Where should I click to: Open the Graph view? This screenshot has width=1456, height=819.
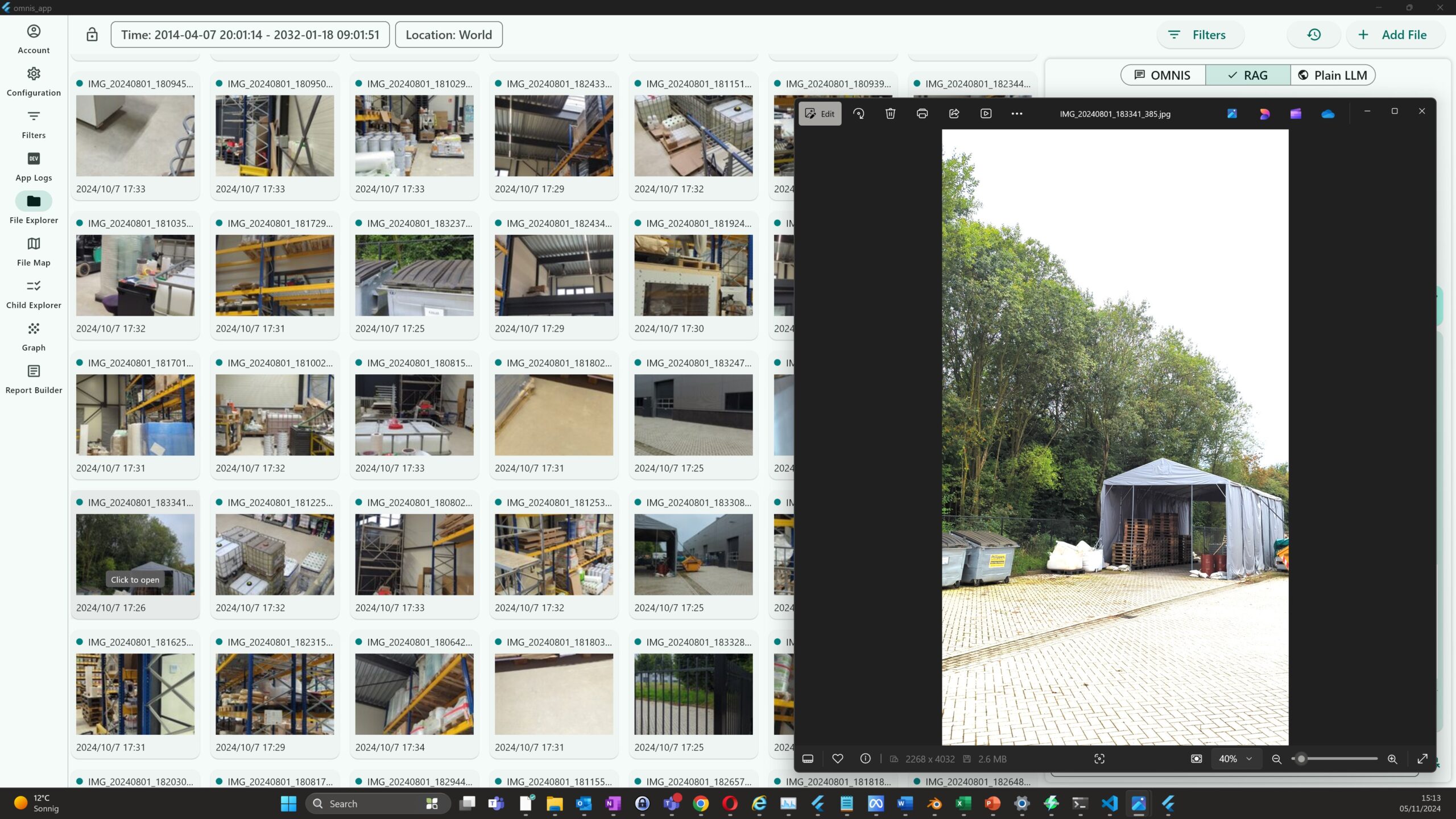click(x=34, y=337)
